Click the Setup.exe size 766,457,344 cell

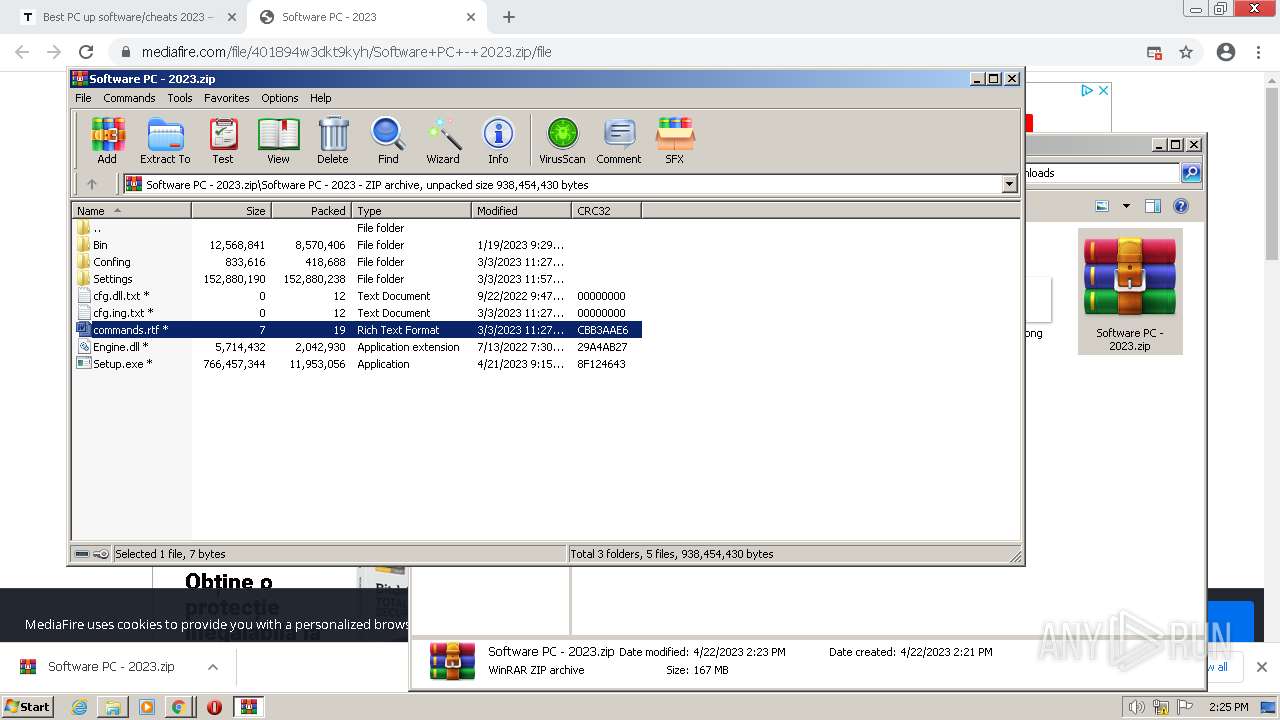tap(234, 364)
